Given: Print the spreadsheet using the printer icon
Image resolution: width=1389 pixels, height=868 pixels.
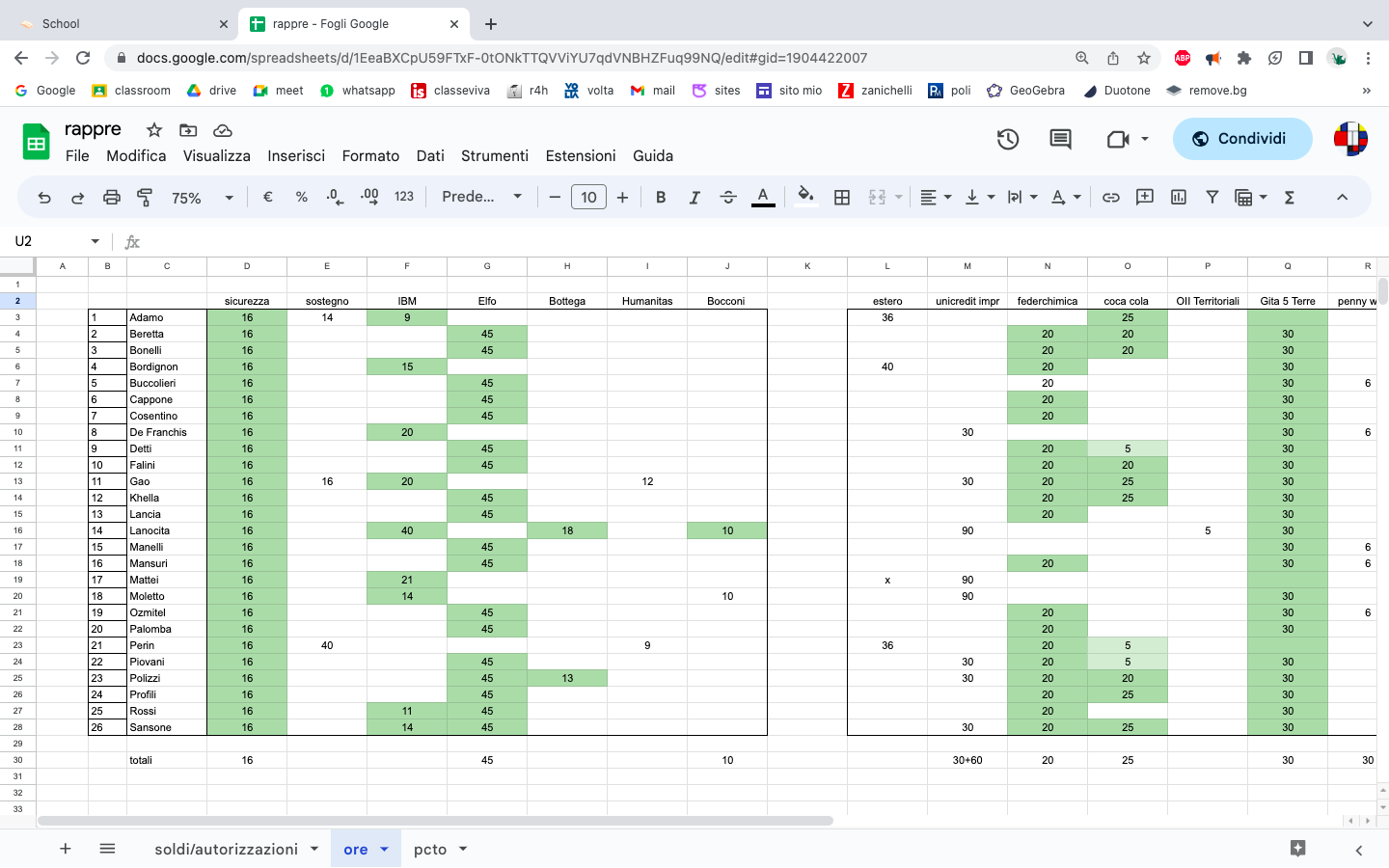Looking at the screenshot, I should (x=112, y=198).
